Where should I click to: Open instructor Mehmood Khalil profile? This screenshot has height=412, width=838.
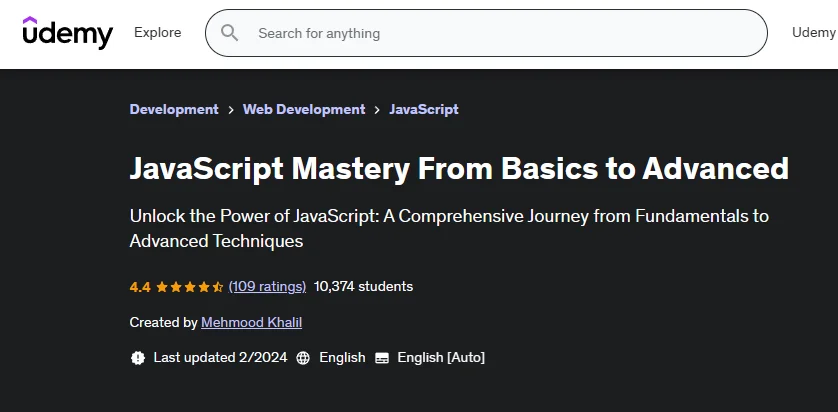[x=251, y=322]
